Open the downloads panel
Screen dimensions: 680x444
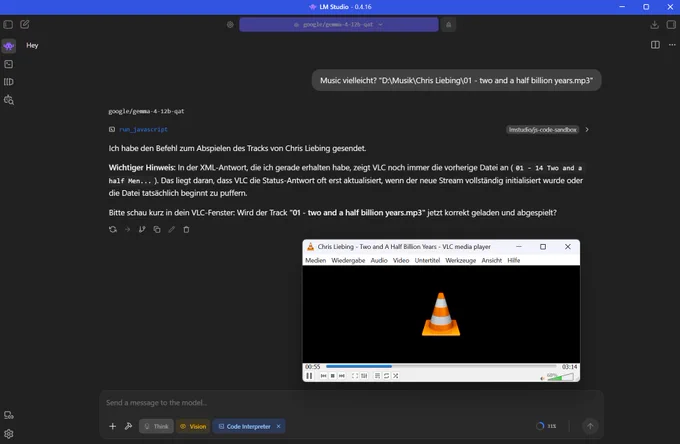tap(654, 25)
